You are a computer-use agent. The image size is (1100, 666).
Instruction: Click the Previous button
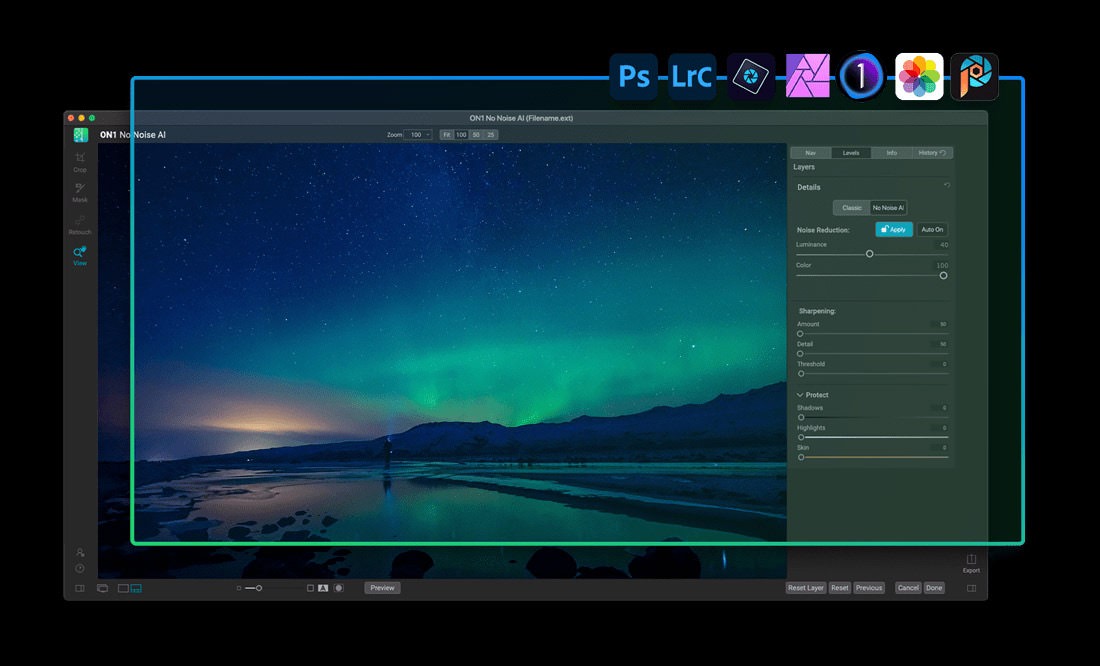point(868,588)
